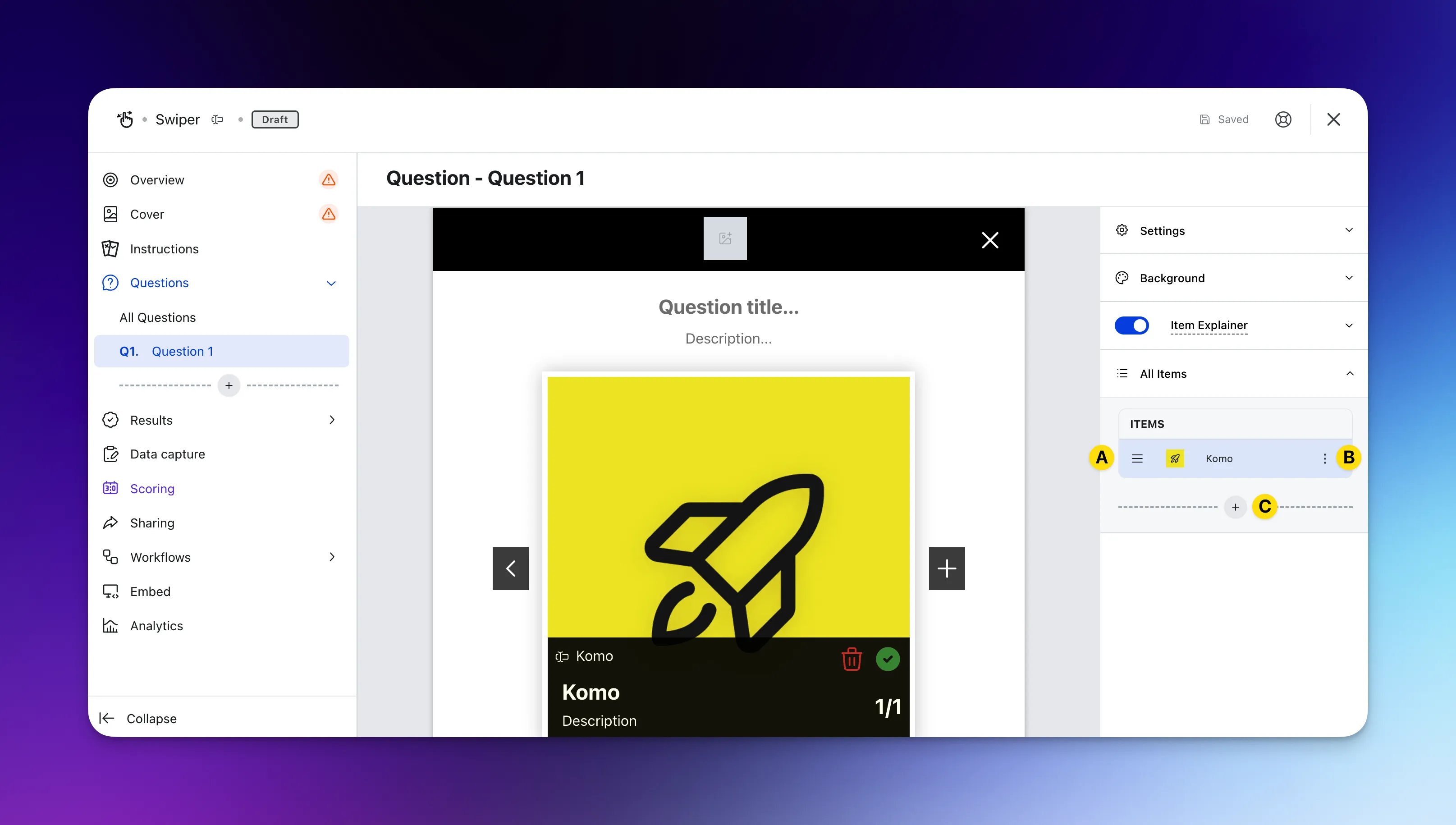The width and height of the screenshot is (1456, 825).
Task: Edit the question Description field
Action: pyautogui.click(x=728, y=339)
